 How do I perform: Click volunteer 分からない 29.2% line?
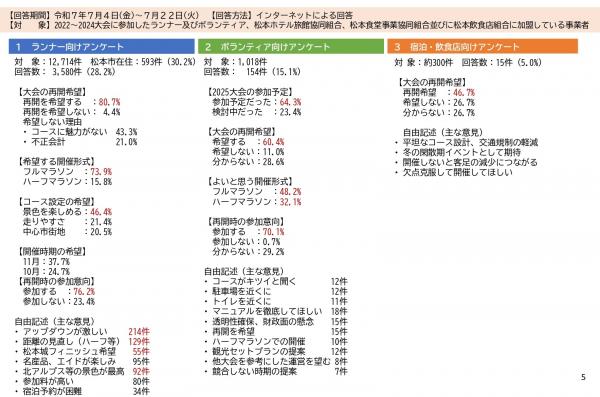[248, 252]
